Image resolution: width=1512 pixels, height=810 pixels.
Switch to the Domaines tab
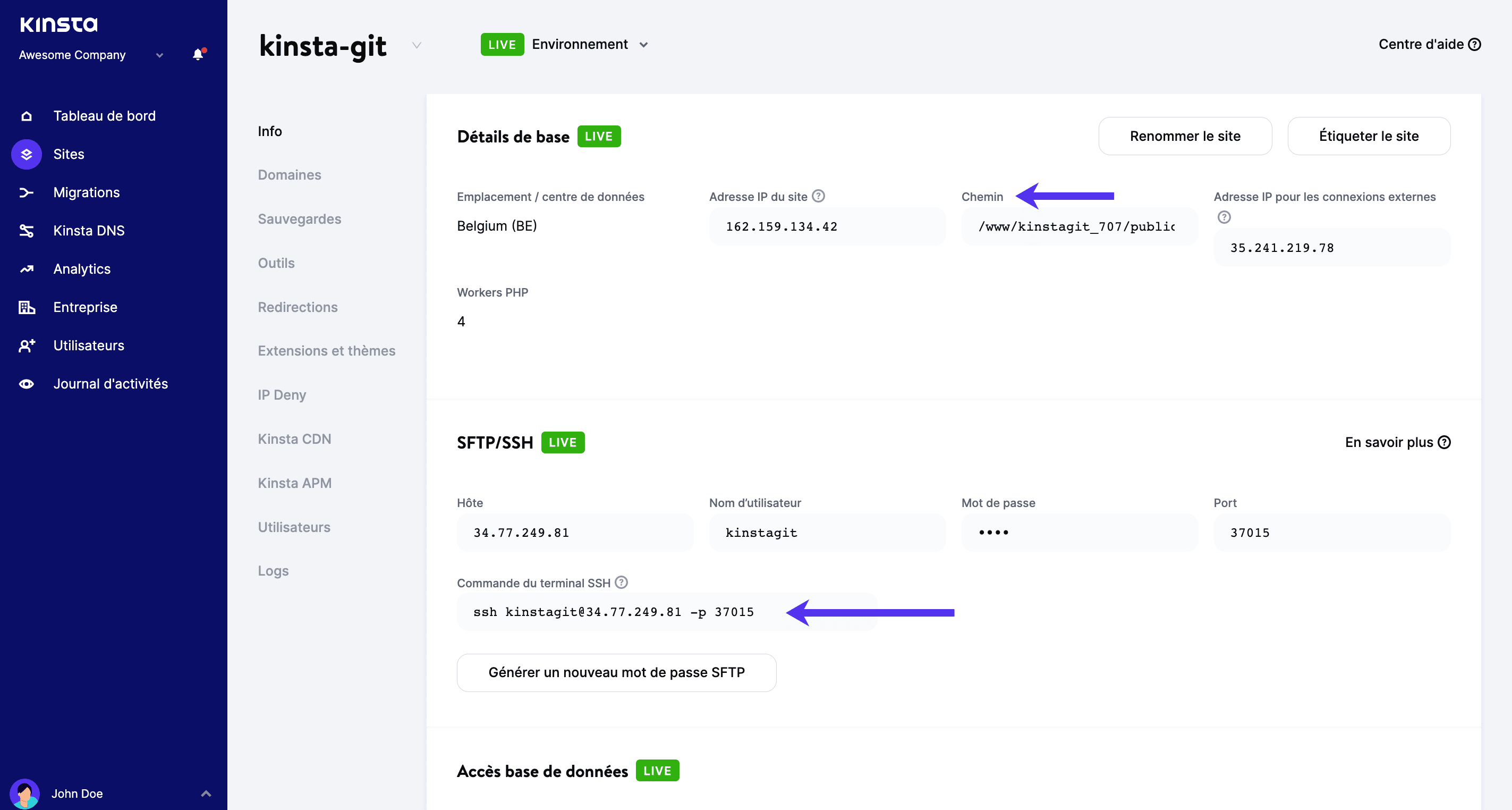290,175
